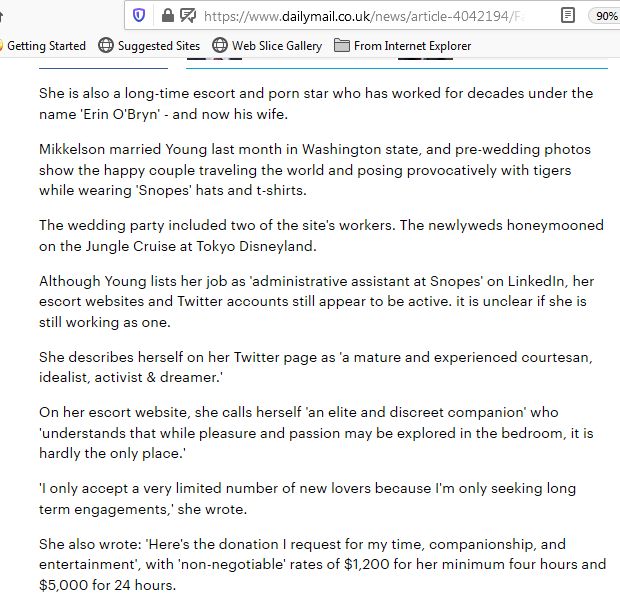Click sentence "The wedding party included two"
Viewport: 620px width, 597px height.
pyautogui.click(x=217, y=225)
